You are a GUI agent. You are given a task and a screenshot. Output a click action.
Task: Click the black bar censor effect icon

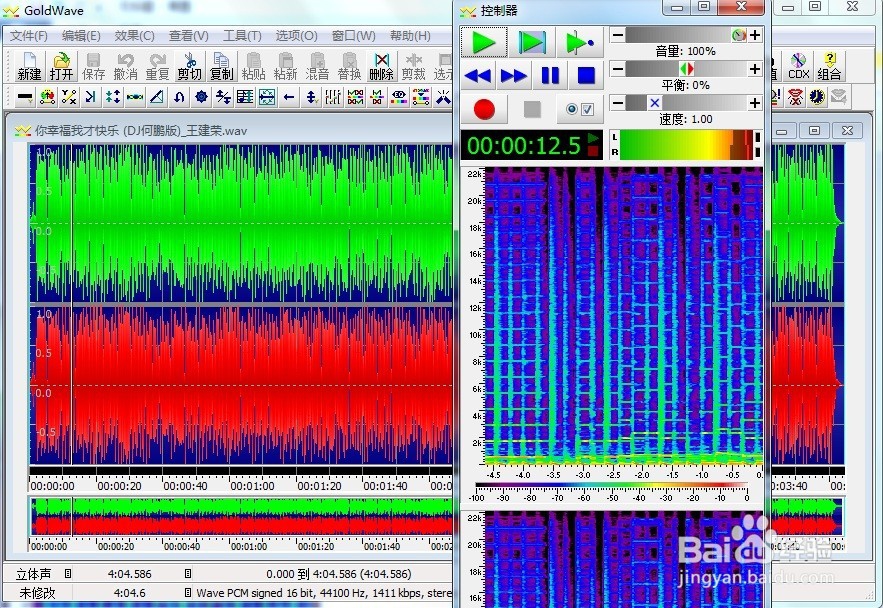click(25, 97)
